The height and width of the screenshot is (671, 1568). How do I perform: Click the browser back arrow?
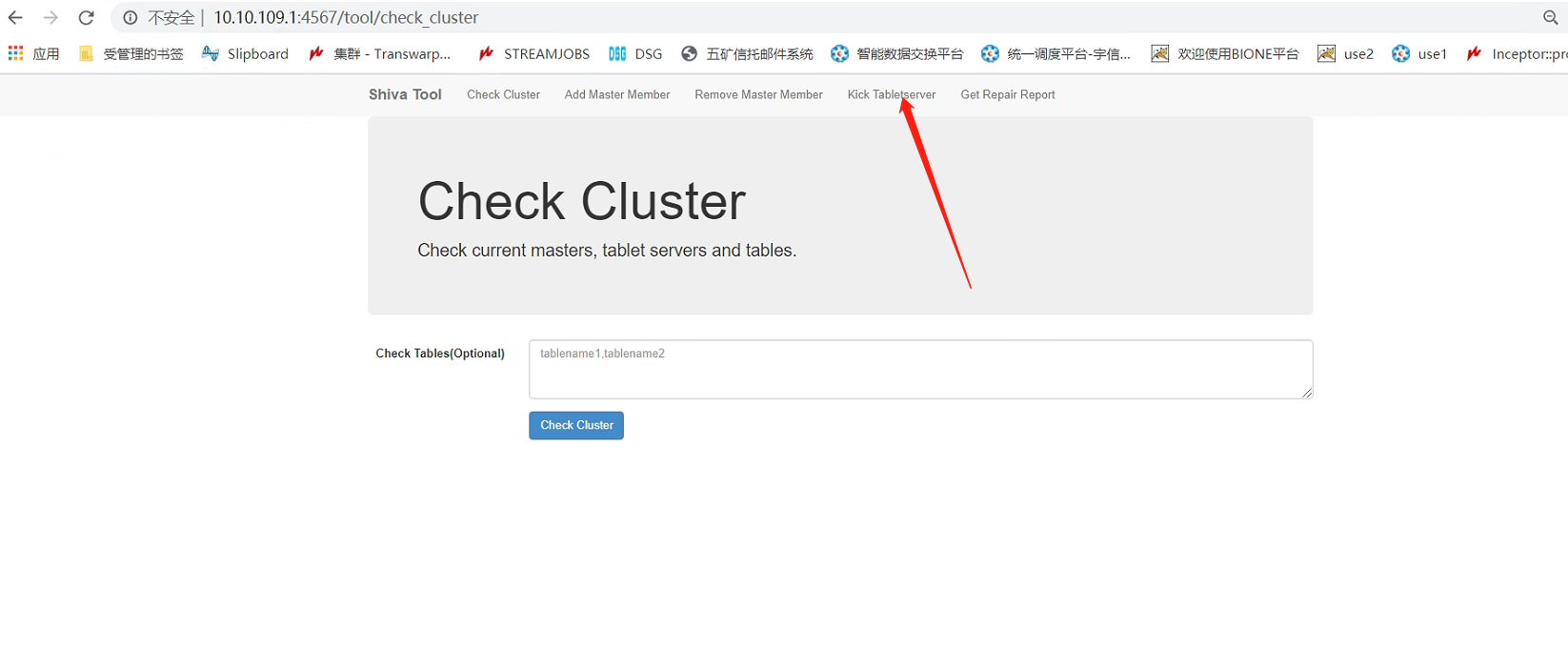pos(15,17)
